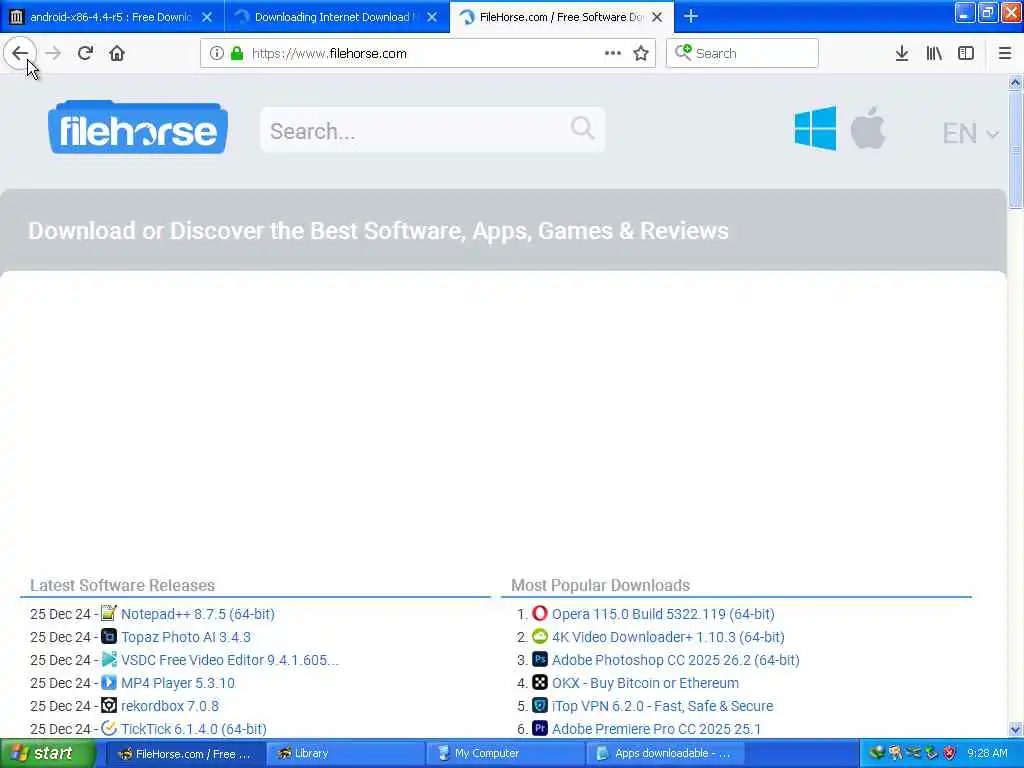This screenshot has width=1024, height=768.
Task: Click the OKX icon in popular list
Action: (540, 682)
